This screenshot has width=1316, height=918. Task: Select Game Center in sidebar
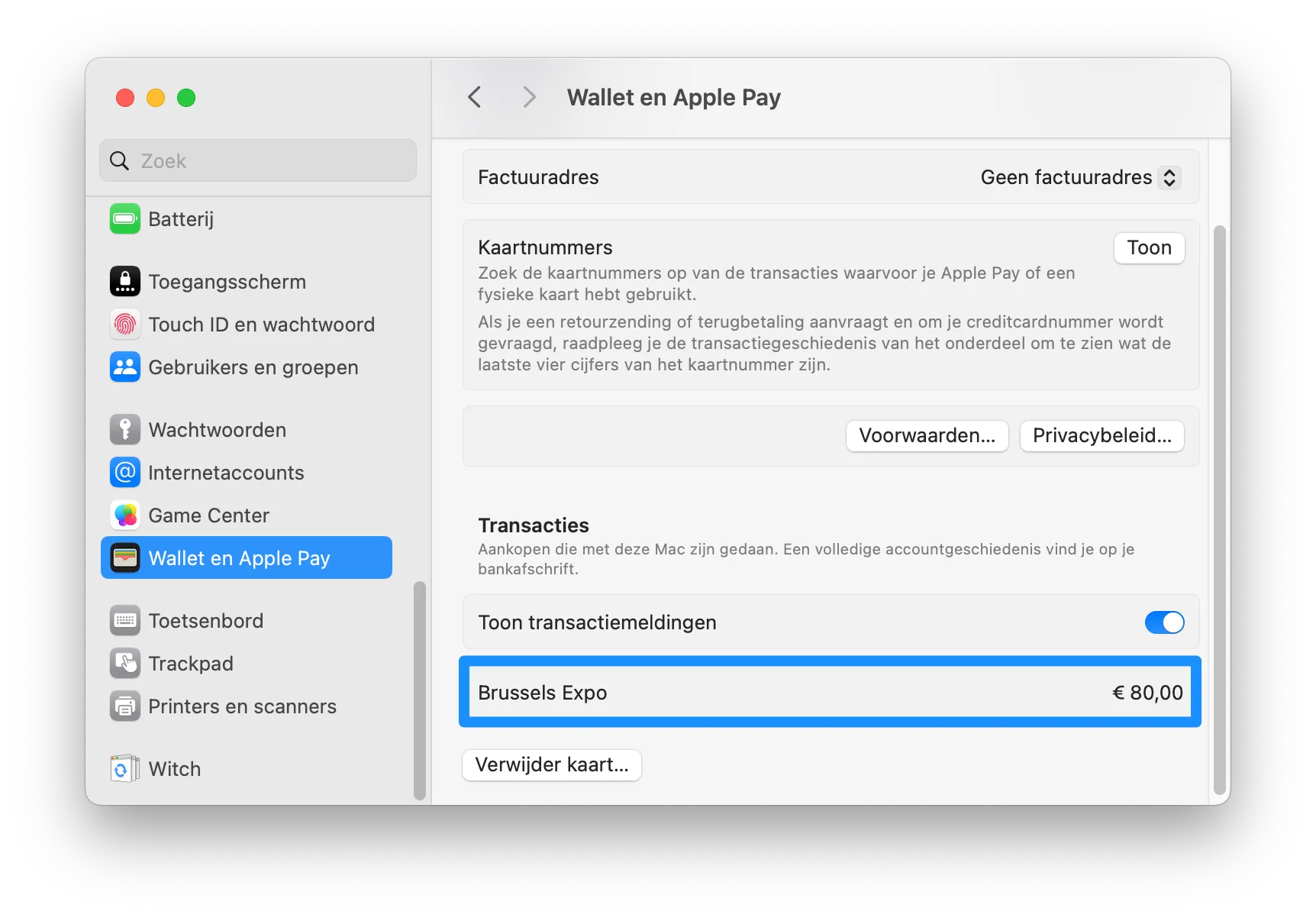point(247,516)
